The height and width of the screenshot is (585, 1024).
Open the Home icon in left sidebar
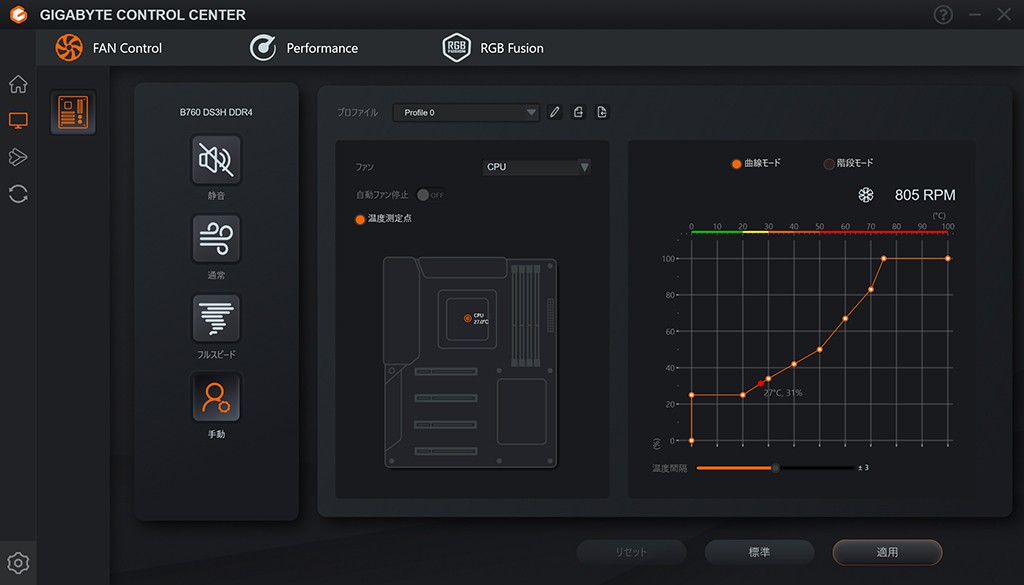click(18, 84)
